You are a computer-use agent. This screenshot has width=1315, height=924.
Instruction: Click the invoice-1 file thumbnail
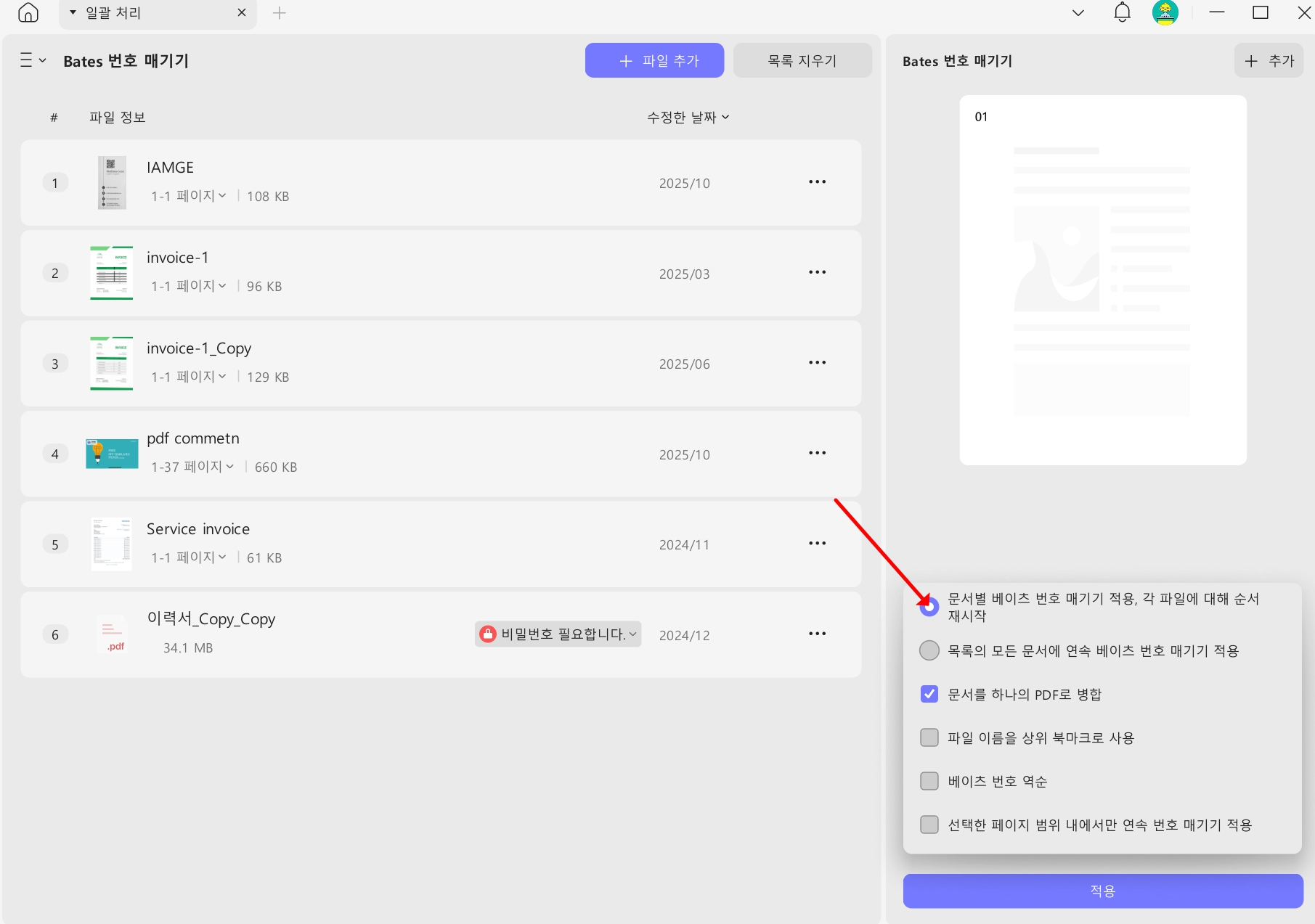click(x=112, y=273)
